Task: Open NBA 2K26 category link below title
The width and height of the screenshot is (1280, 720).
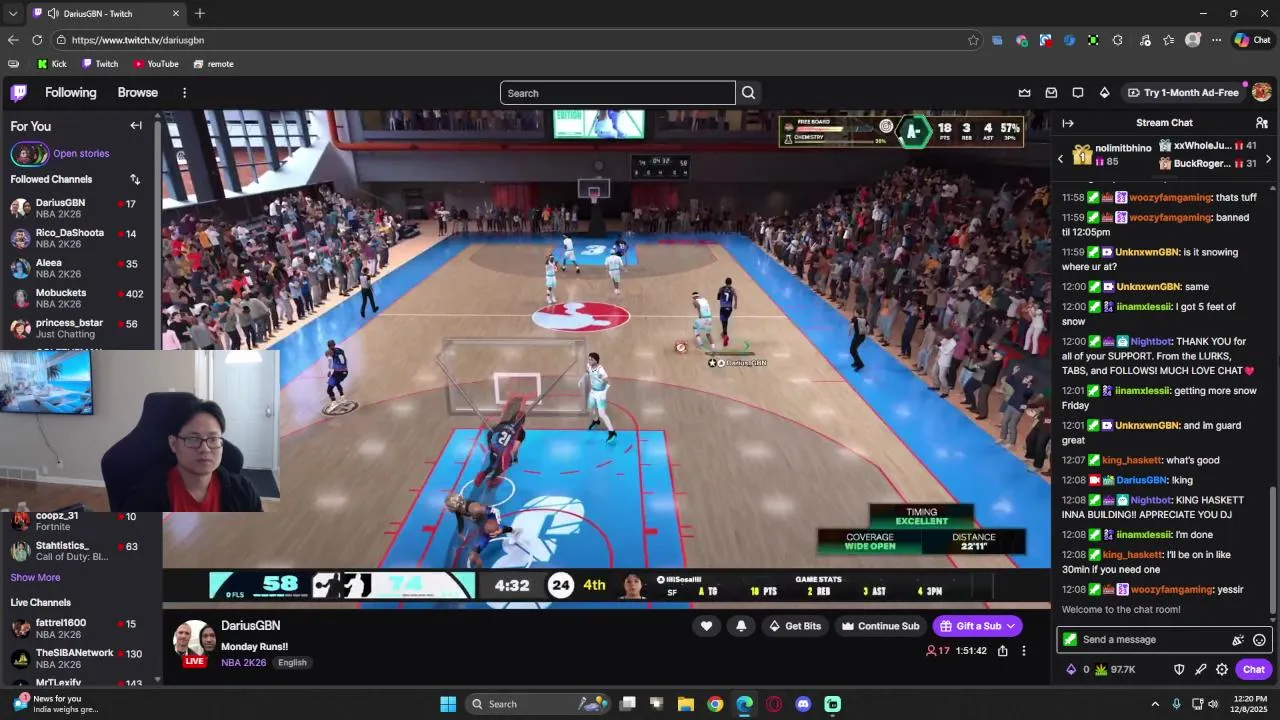Action: tap(244, 663)
